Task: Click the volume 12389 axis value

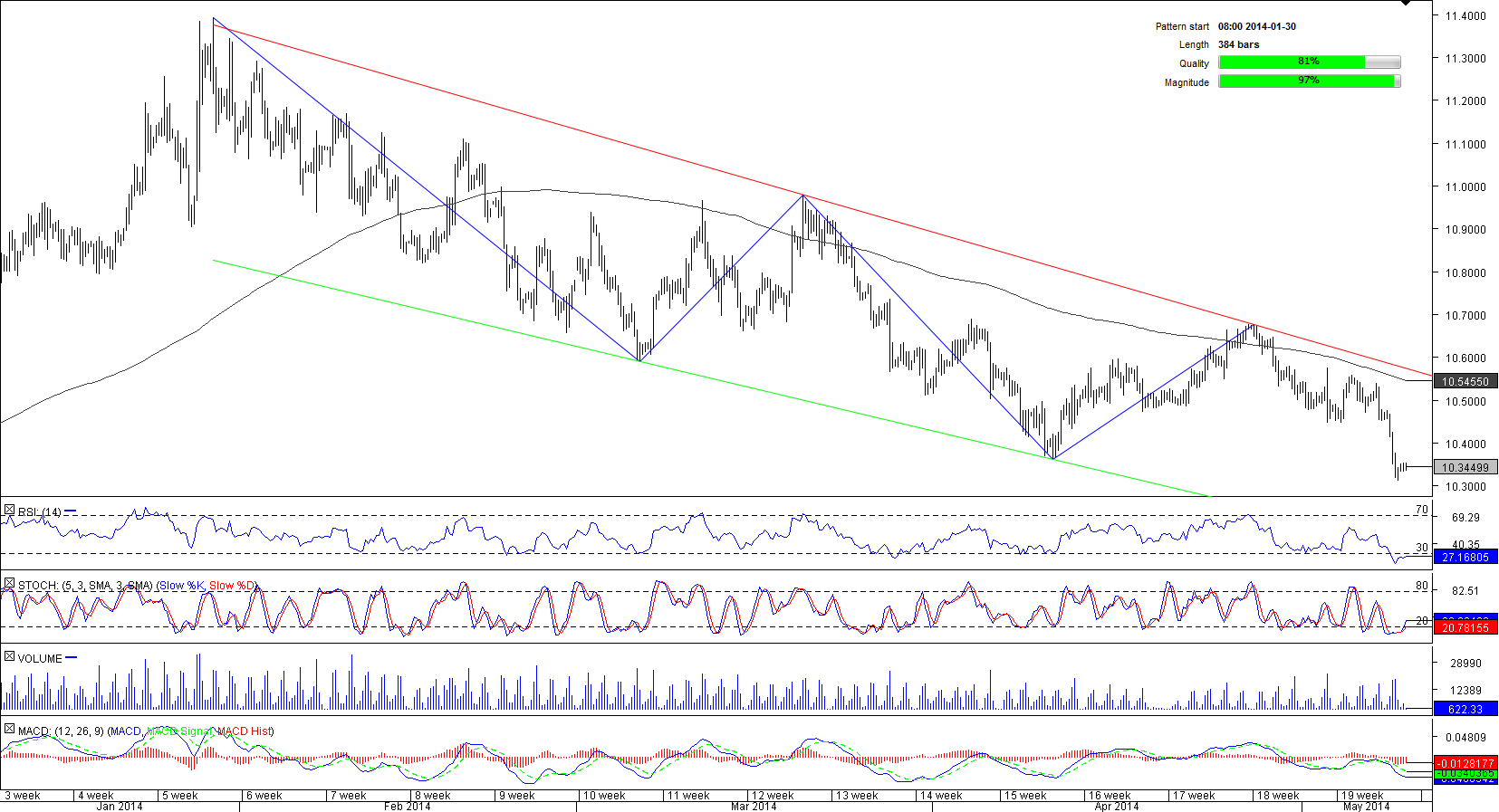Action: (x=1465, y=691)
